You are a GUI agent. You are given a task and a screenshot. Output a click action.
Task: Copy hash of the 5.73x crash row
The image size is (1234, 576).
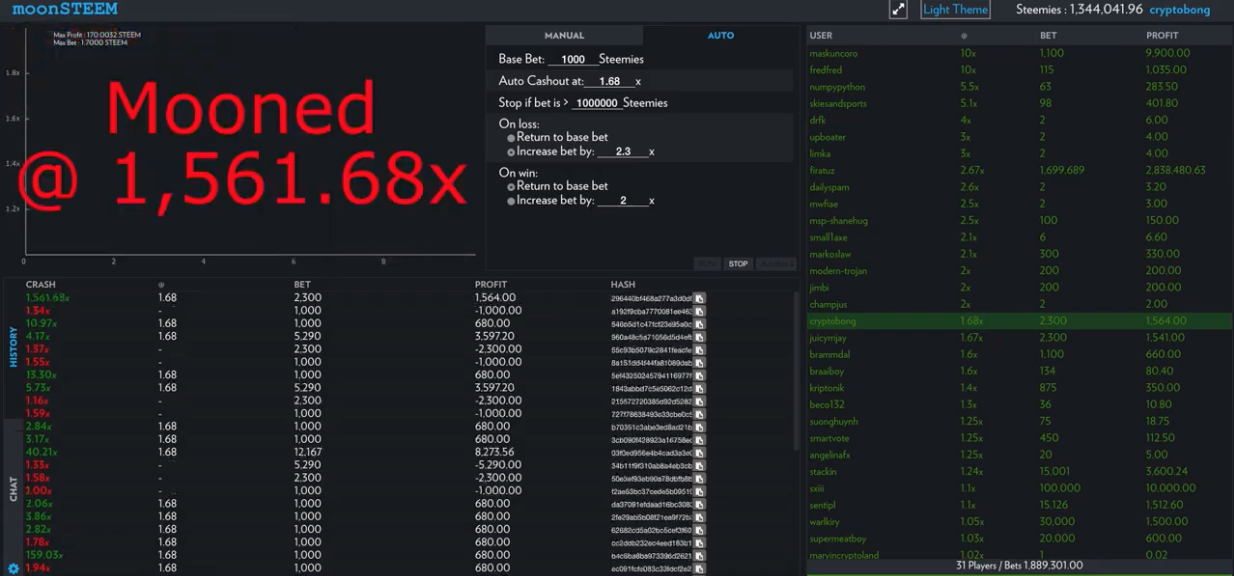coord(700,388)
